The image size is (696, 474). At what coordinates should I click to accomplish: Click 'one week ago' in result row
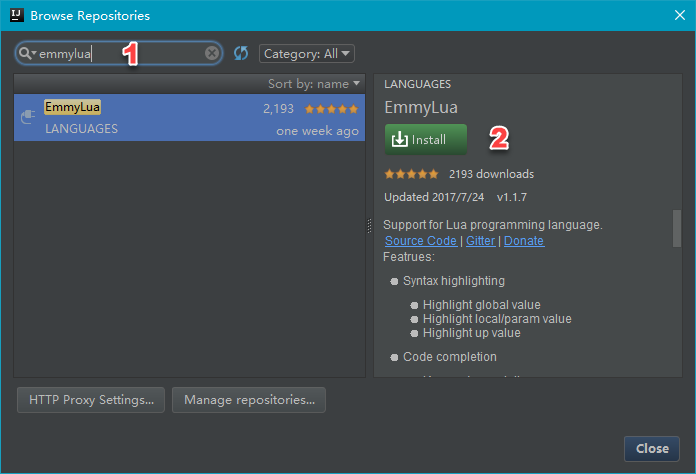[x=317, y=131]
